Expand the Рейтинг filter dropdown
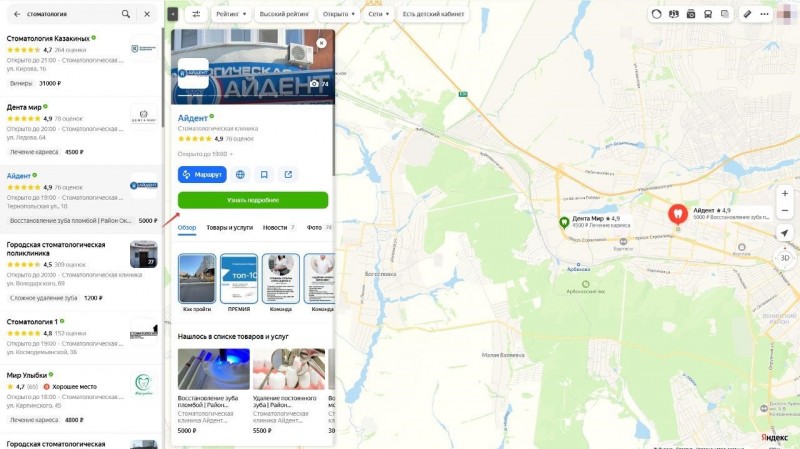The image size is (800, 449). pyautogui.click(x=231, y=14)
